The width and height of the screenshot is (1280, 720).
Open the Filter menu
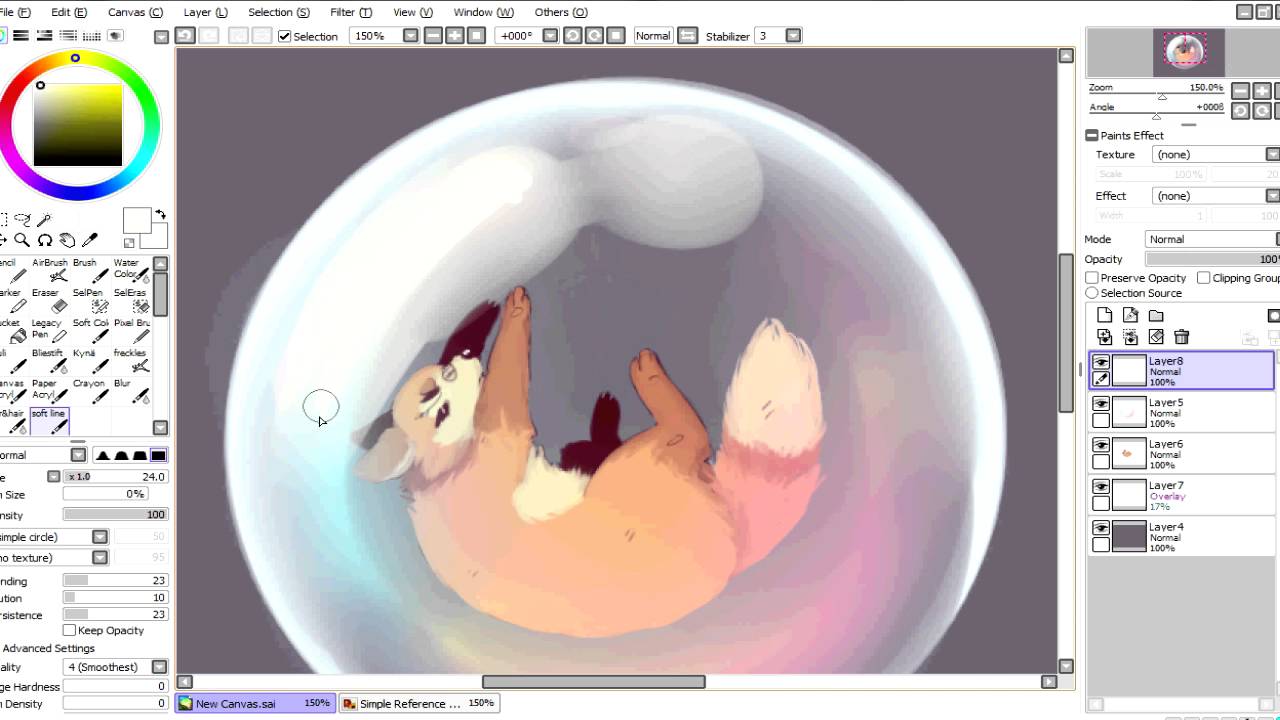pos(351,12)
